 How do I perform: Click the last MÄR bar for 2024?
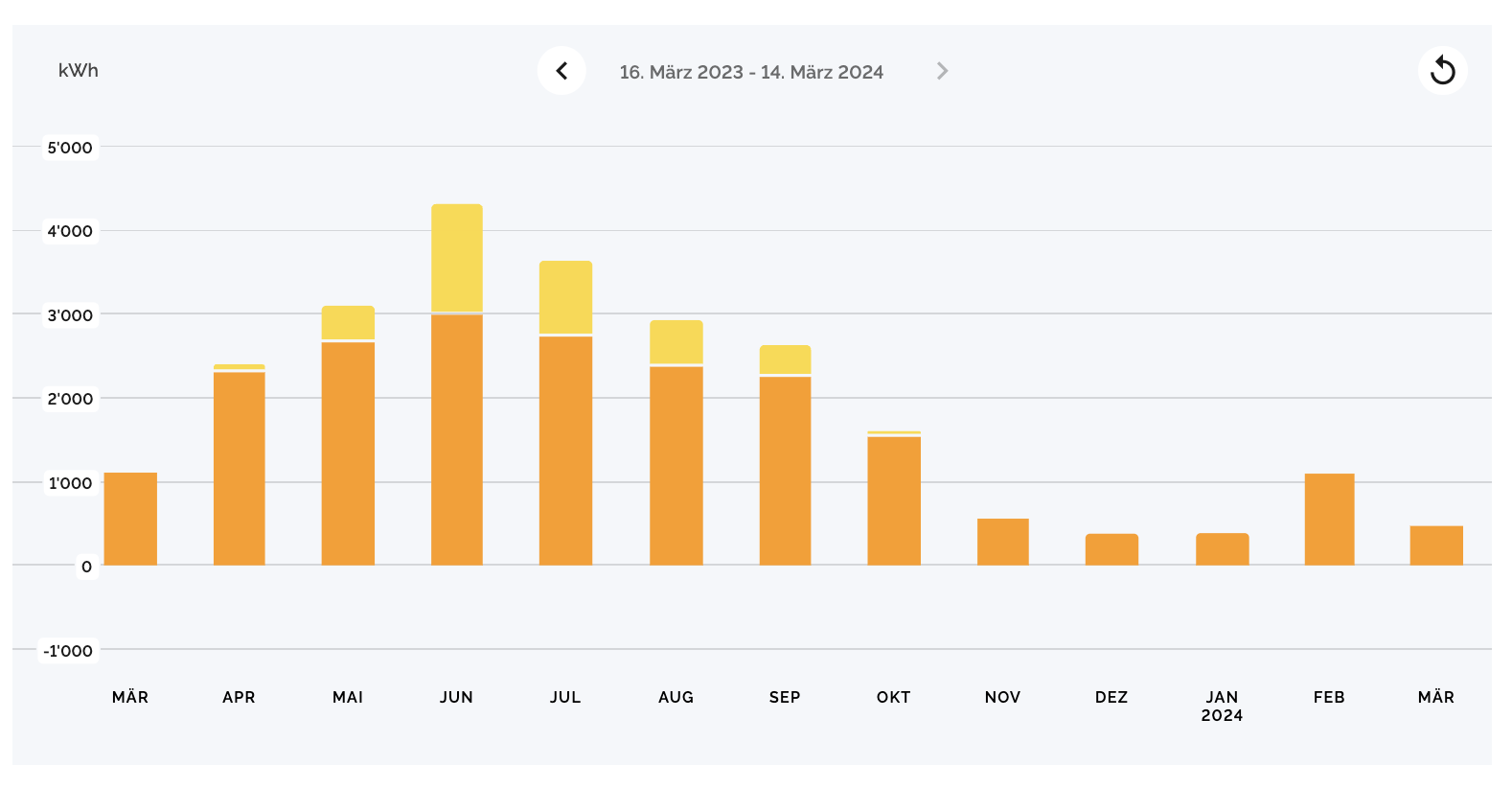(x=1435, y=545)
